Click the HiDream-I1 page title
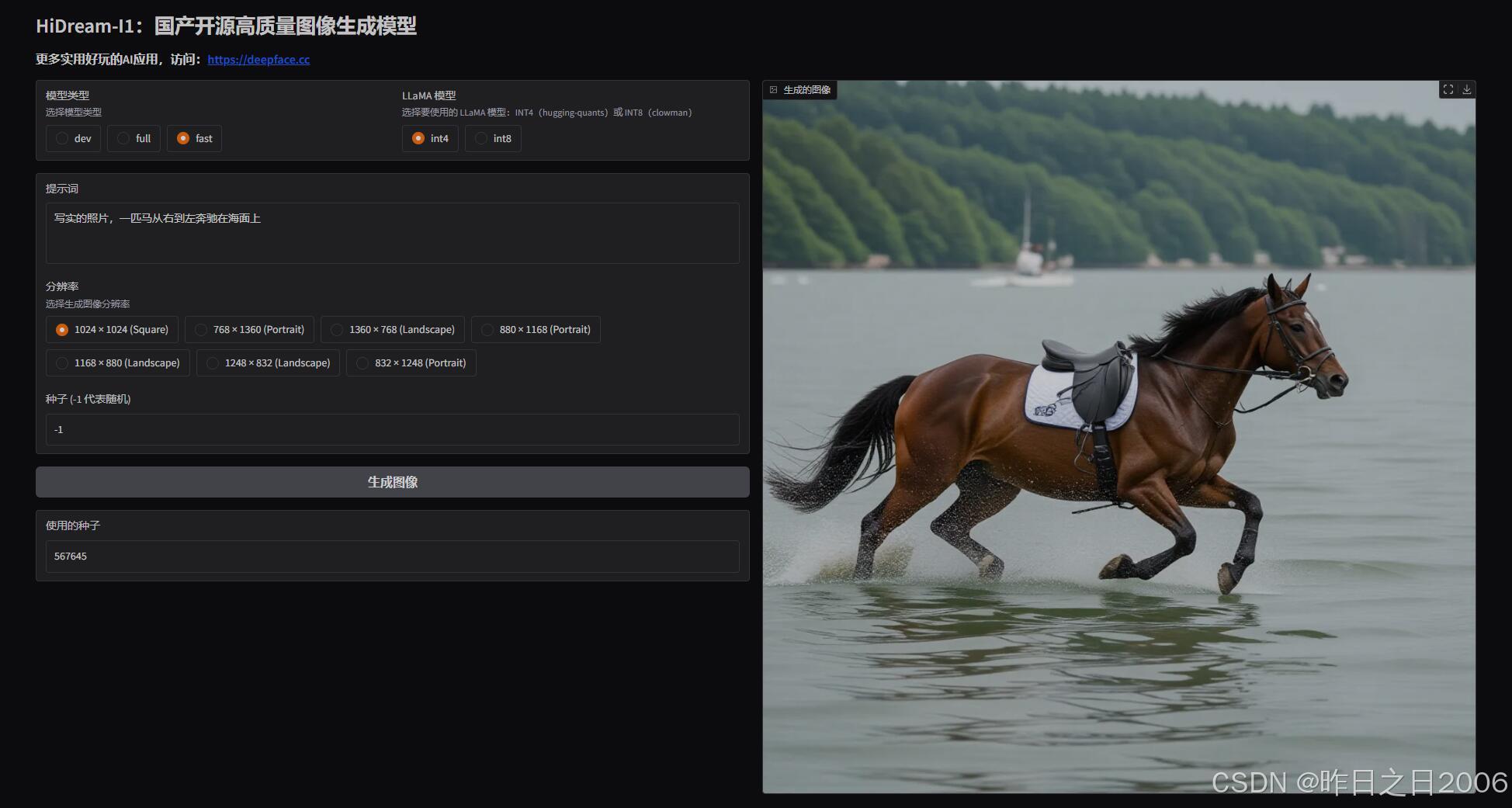The width and height of the screenshot is (1512, 808). tap(226, 26)
